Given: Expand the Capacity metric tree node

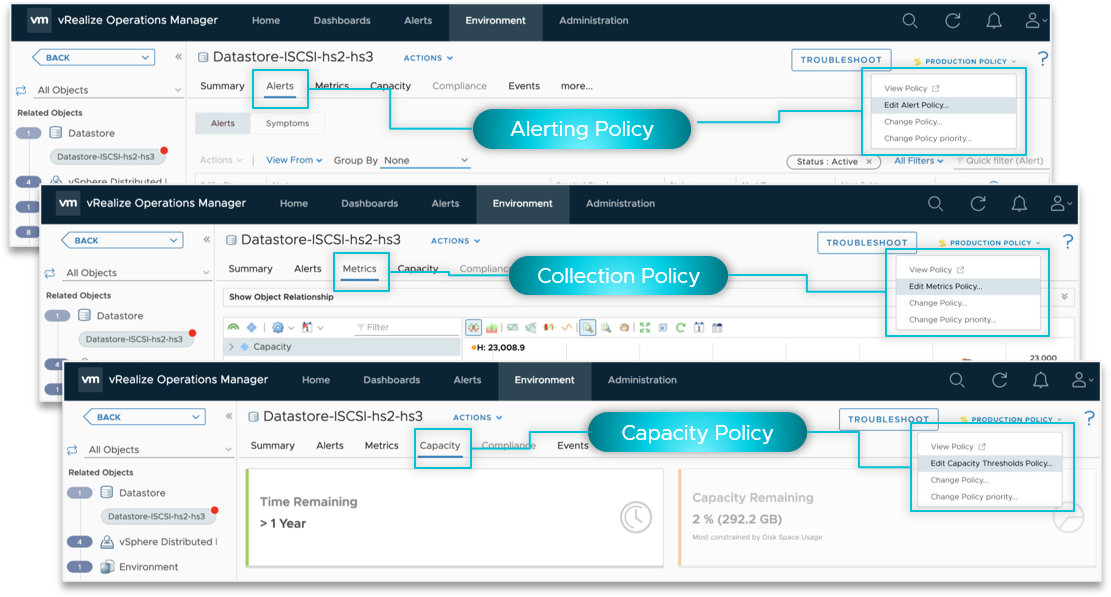Looking at the screenshot, I should point(231,347).
